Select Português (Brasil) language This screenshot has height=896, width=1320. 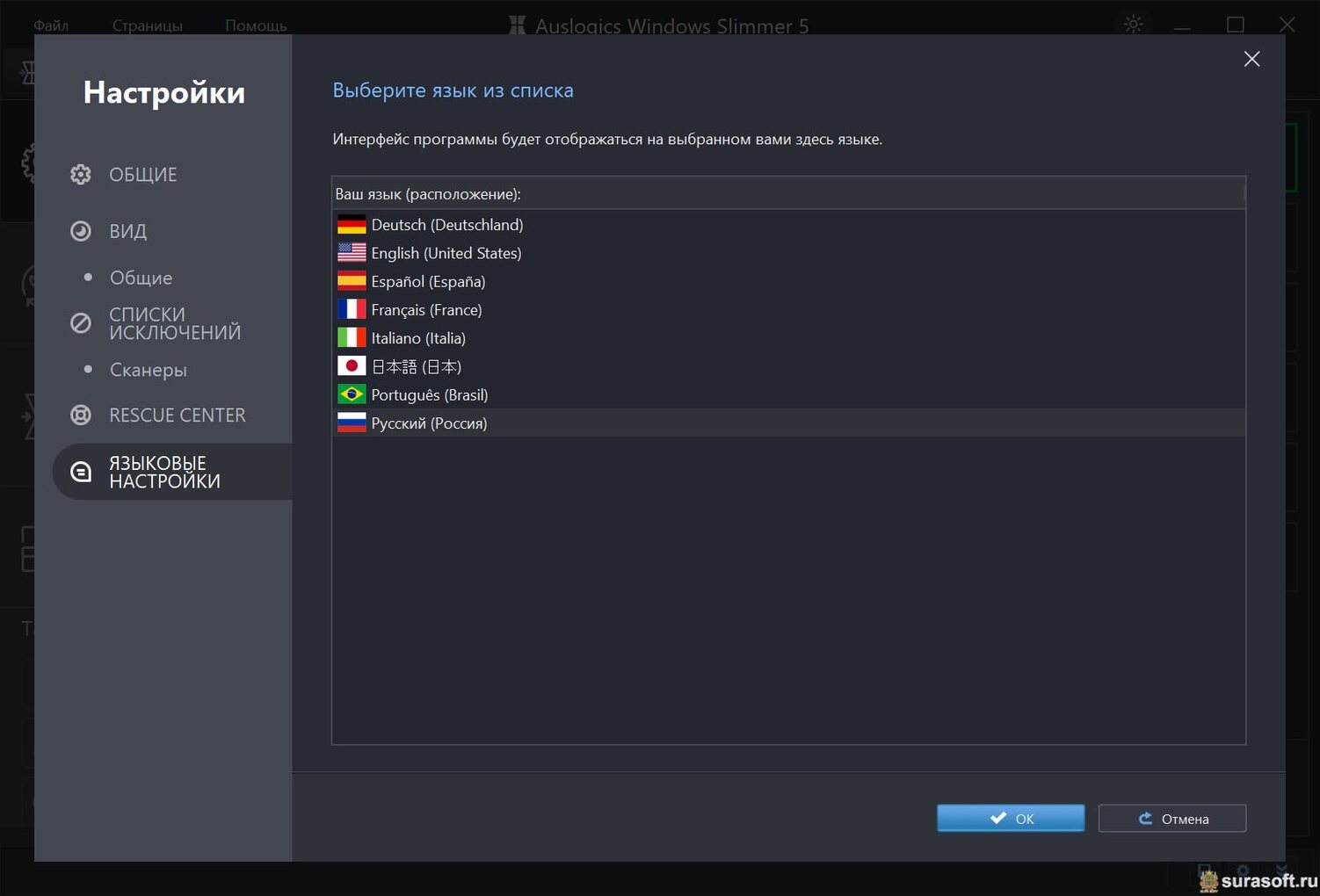[x=788, y=394]
